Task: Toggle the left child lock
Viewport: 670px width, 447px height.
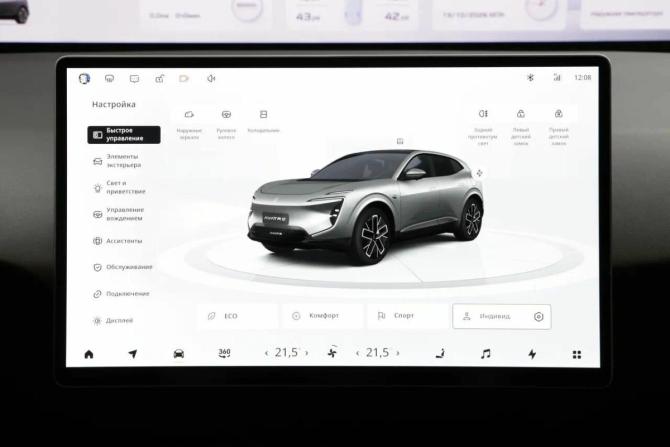Action: 520,127
